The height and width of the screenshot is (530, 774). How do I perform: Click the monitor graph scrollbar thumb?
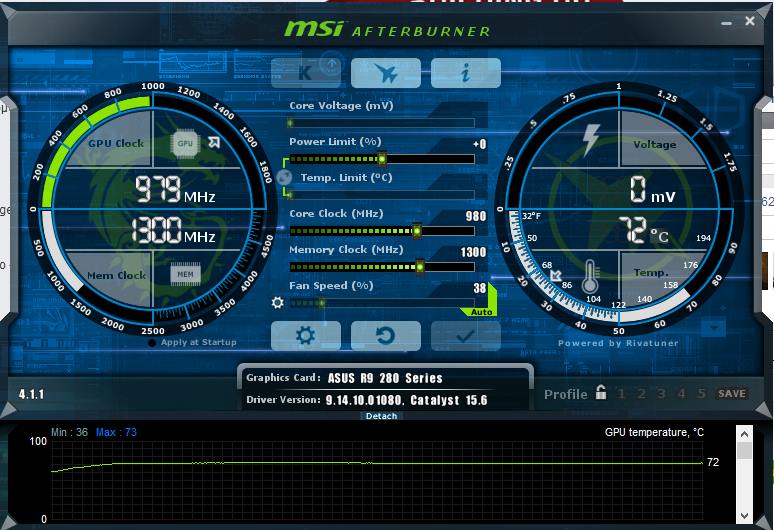tap(744, 450)
